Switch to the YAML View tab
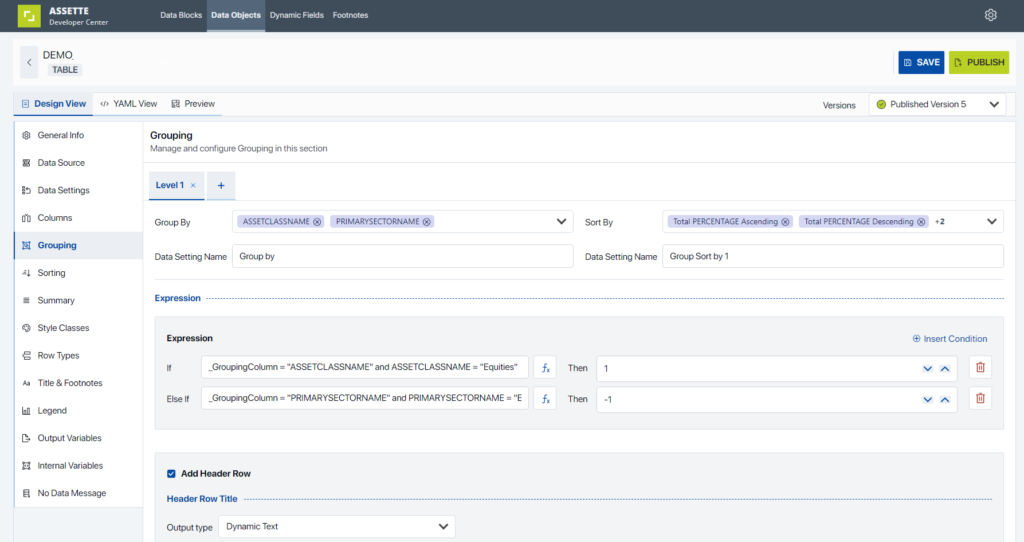Screen dimensions: 1024x542 pyautogui.click(x=129, y=104)
